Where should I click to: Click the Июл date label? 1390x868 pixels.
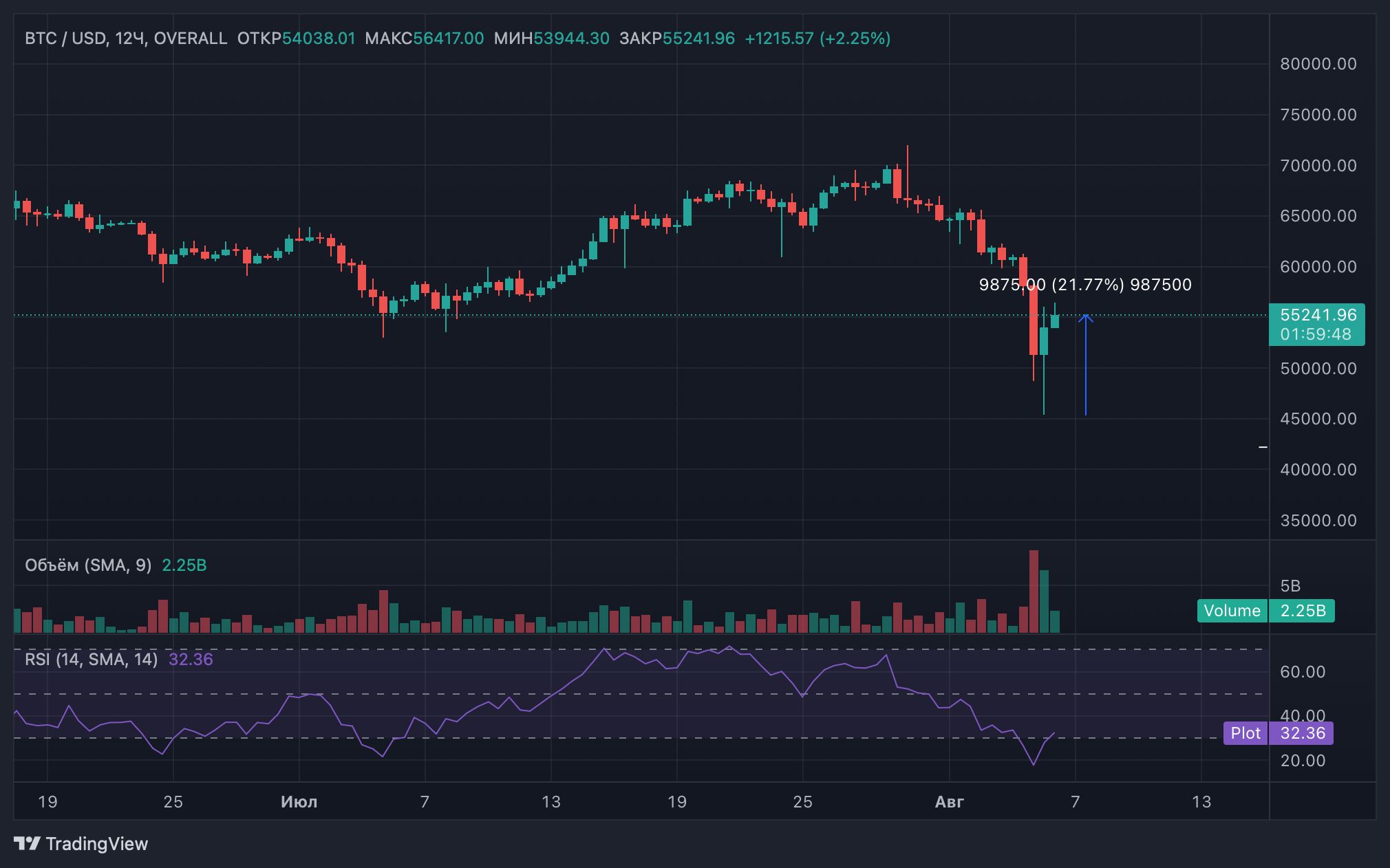tap(299, 802)
